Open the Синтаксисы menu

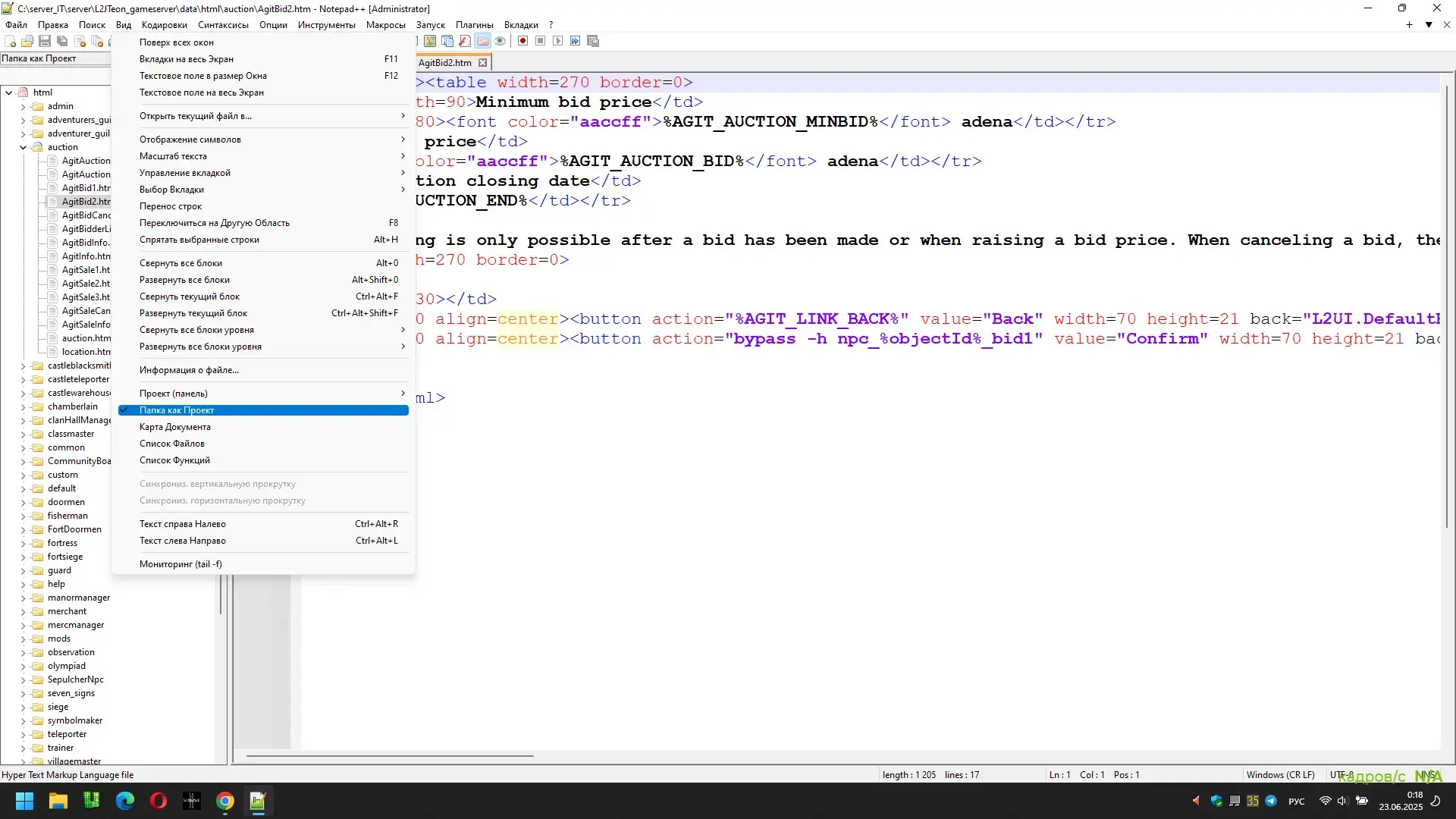(x=223, y=25)
